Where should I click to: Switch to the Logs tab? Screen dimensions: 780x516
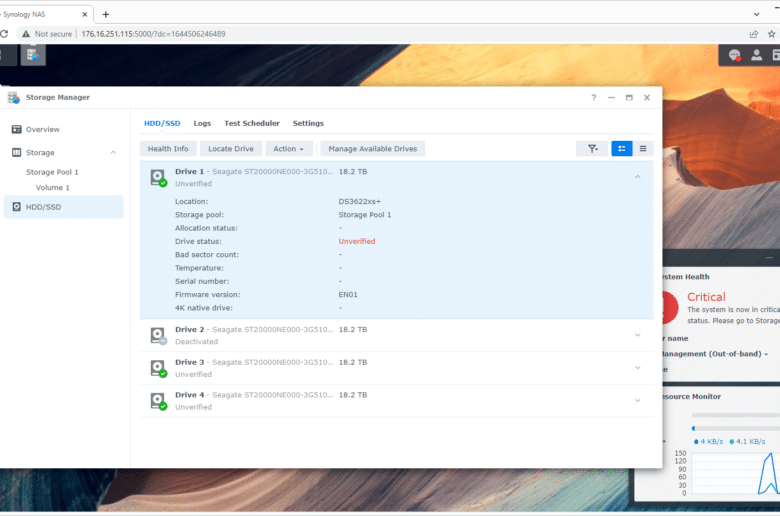pos(202,123)
